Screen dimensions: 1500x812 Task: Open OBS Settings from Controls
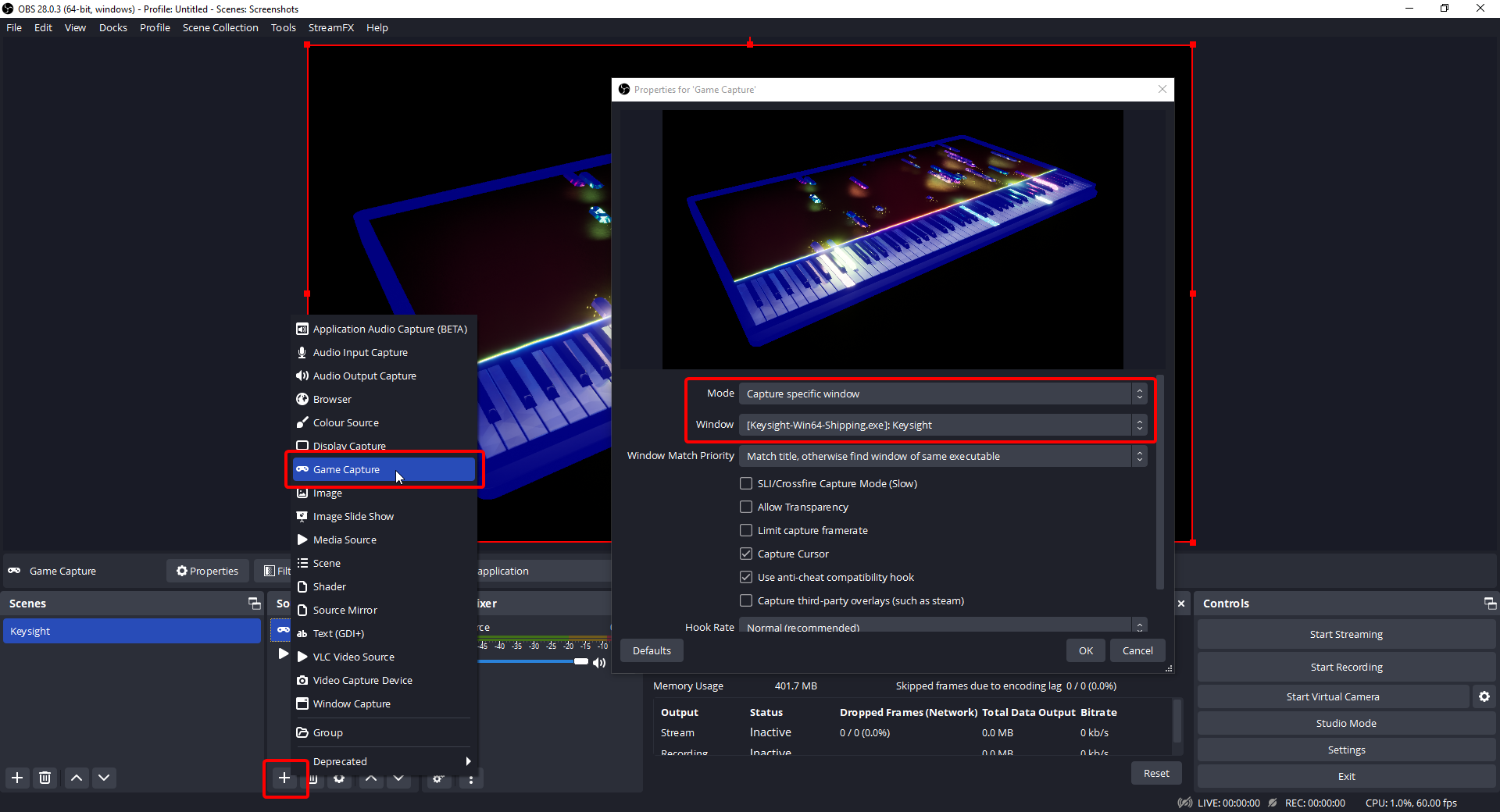pos(1346,750)
